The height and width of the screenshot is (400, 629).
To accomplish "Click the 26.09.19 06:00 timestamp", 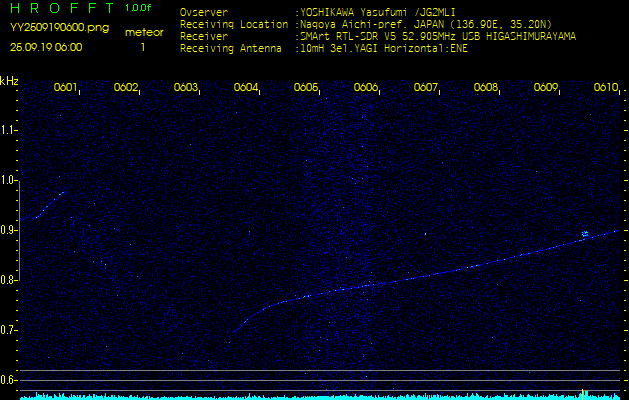I will pos(47,47).
